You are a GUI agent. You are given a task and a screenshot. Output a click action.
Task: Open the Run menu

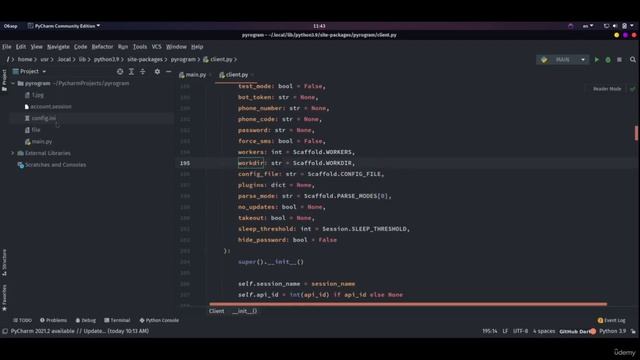123,47
